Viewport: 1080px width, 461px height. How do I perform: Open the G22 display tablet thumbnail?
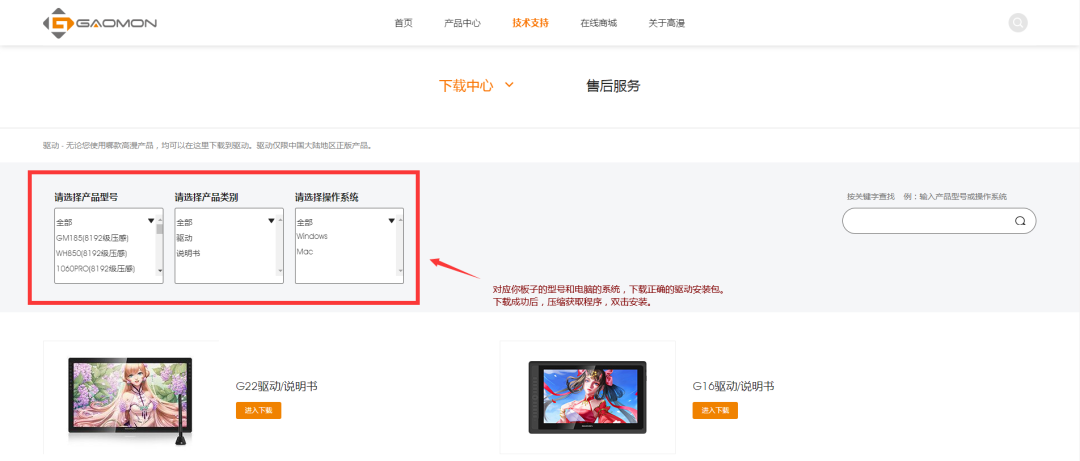131,397
